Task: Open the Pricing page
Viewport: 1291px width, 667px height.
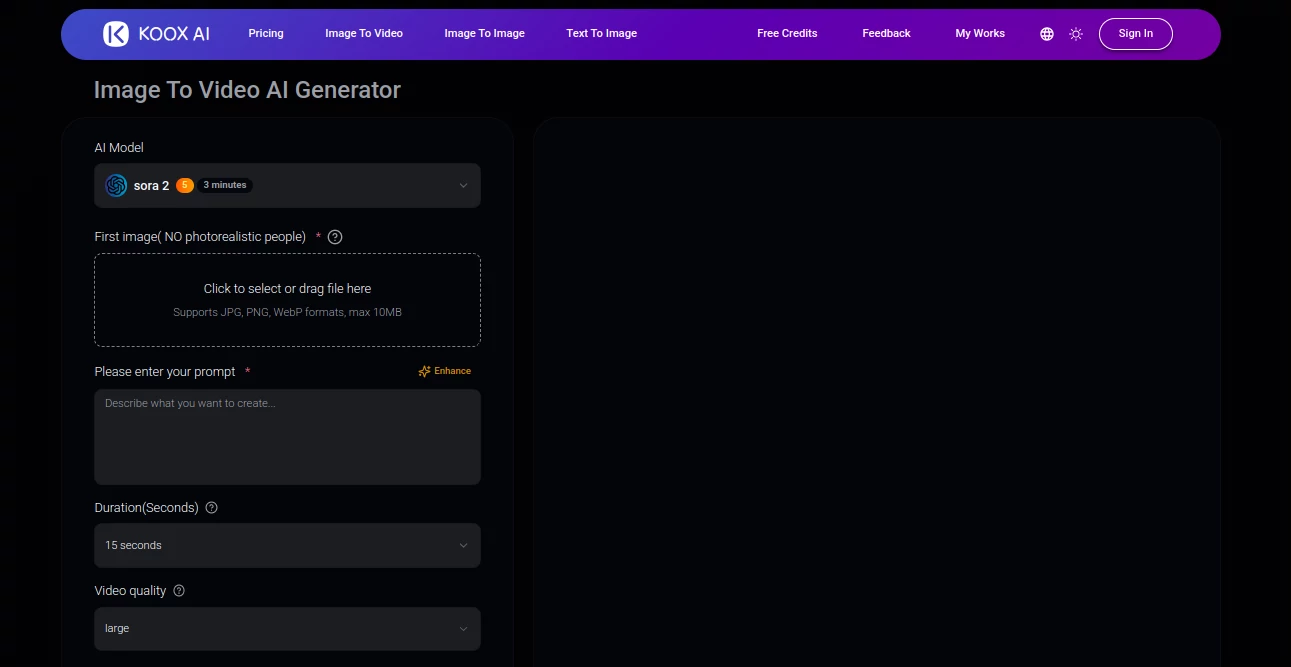Action: coord(265,33)
